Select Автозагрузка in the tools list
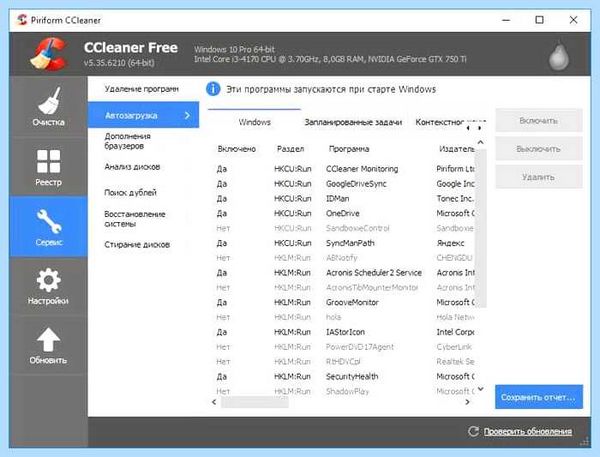 pos(143,115)
